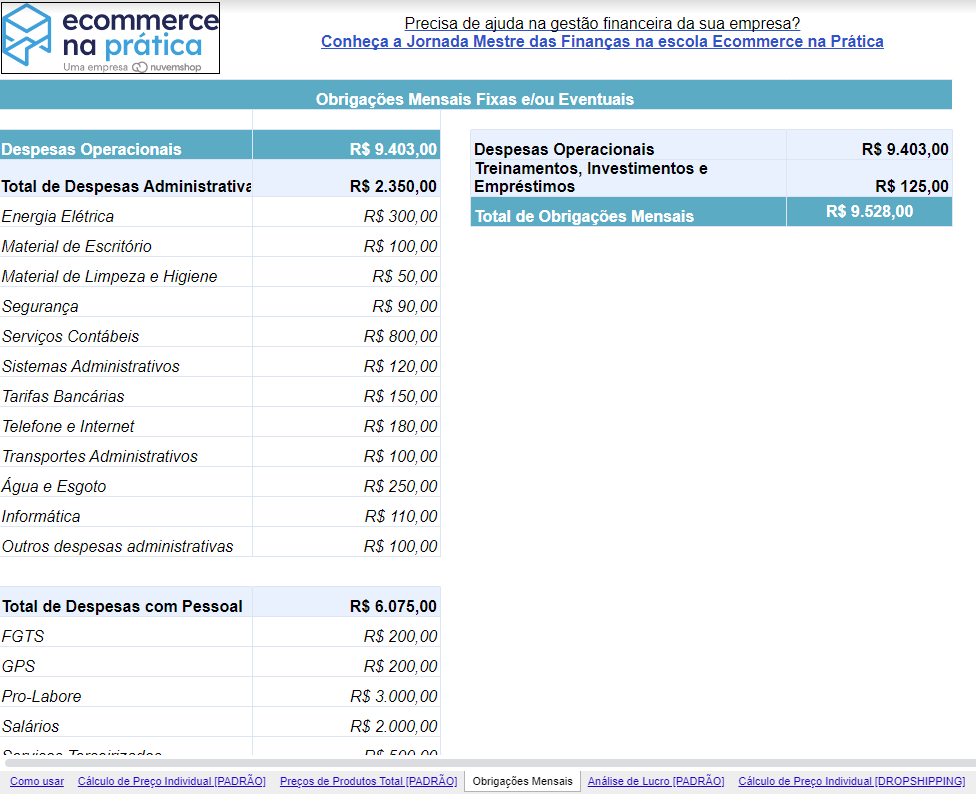The image size is (976, 794).
Task: Select the Informática cell
Action: pos(126,511)
